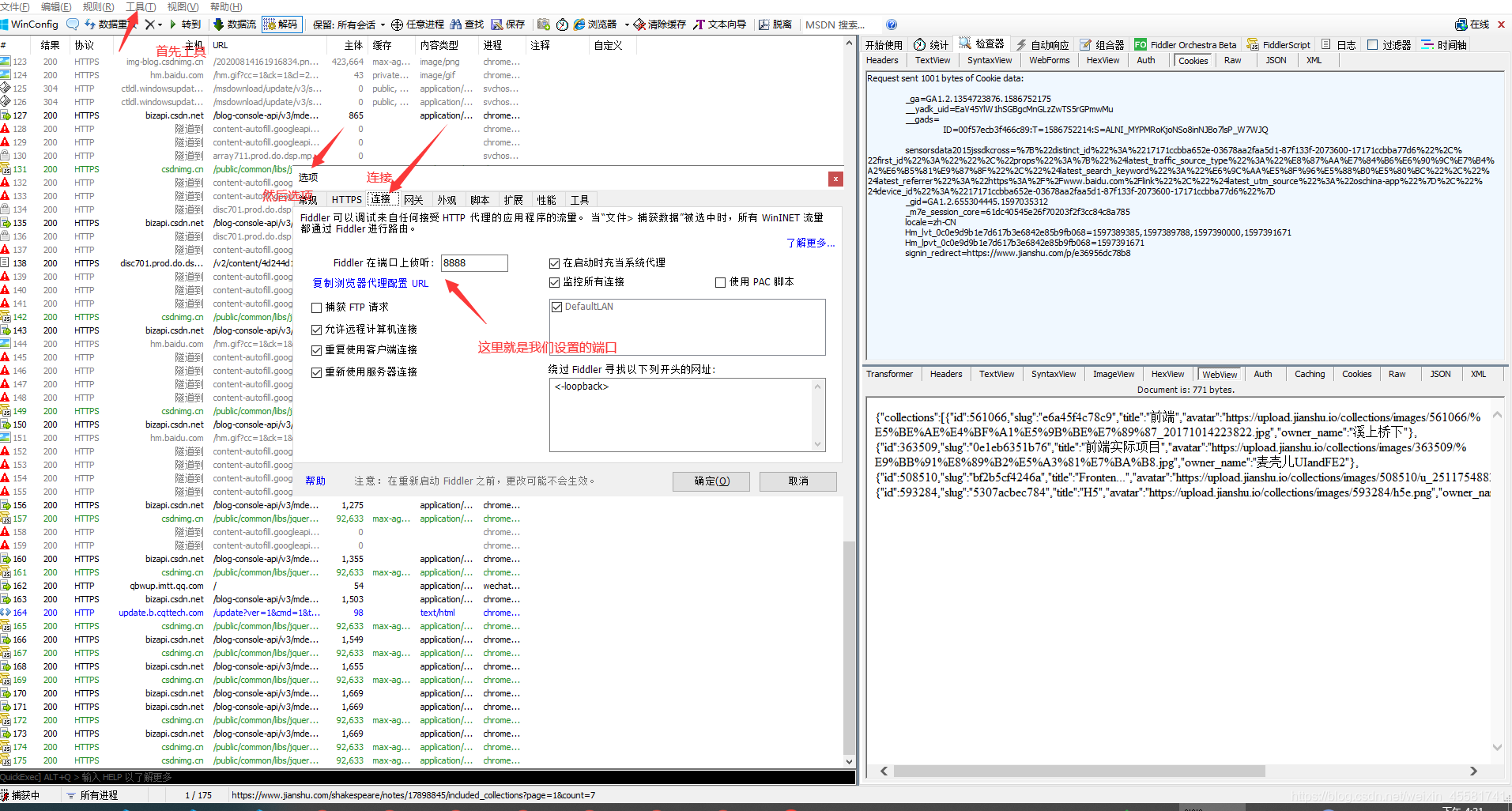Viewport: 1512px width, 811px height.
Task: Open the File menu
Action: pyautogui.click(x=16, y=6)
